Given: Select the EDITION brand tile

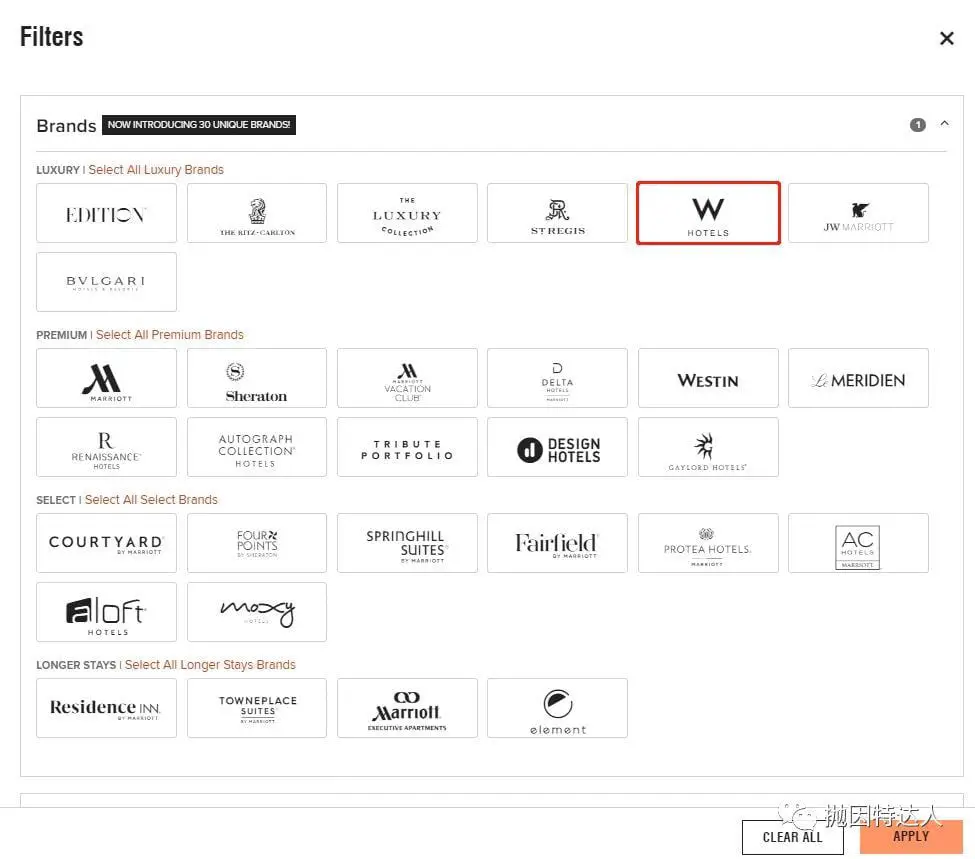Looking at the screenshot, I should click(x=106, y=213).
